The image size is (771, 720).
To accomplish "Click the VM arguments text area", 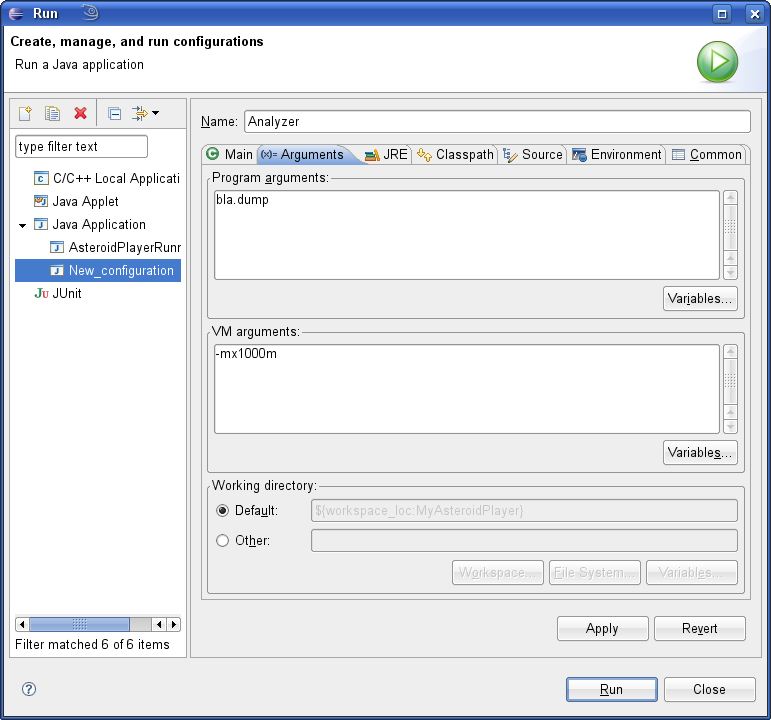I will coord(467,389).
